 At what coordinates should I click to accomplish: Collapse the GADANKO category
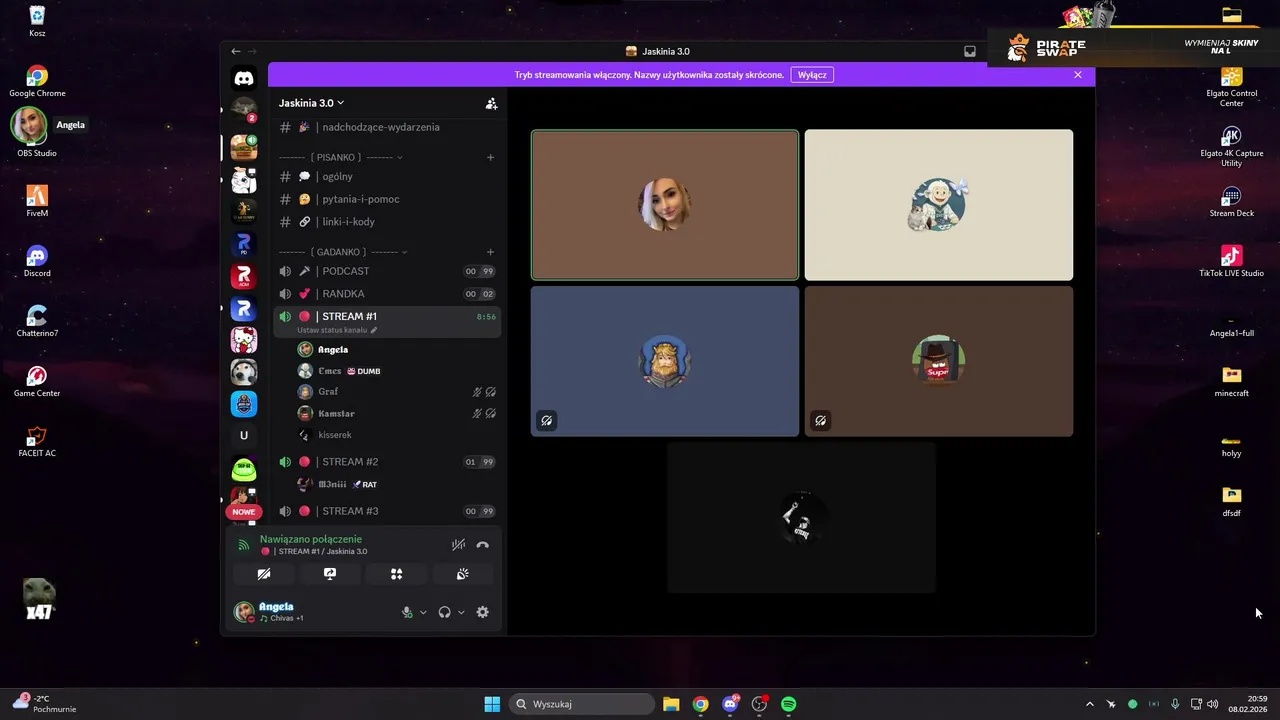pyautogui.click(x=343, y=252)
